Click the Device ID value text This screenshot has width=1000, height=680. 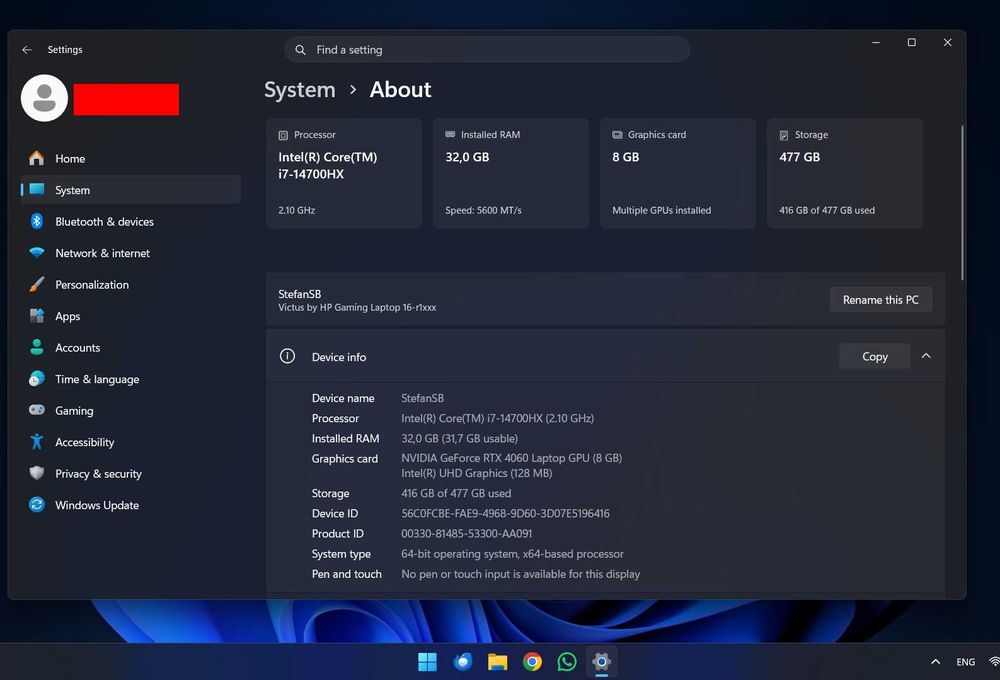coord(505,514)
